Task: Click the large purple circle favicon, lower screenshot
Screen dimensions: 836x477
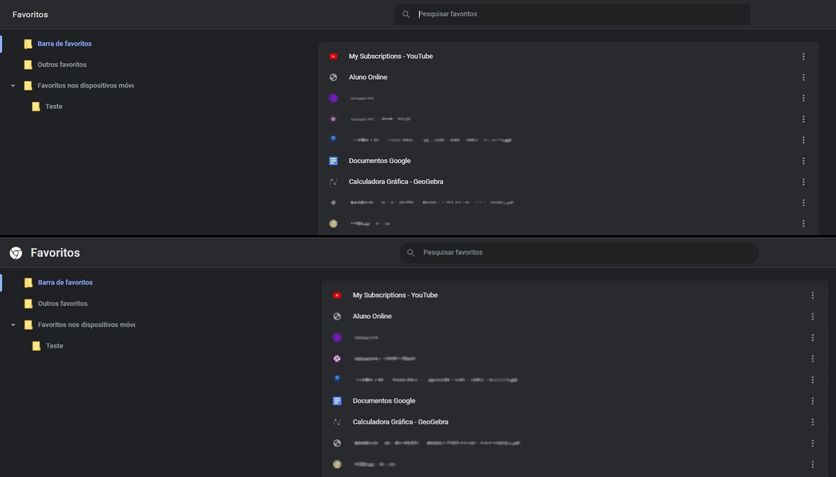Action: 337,337
